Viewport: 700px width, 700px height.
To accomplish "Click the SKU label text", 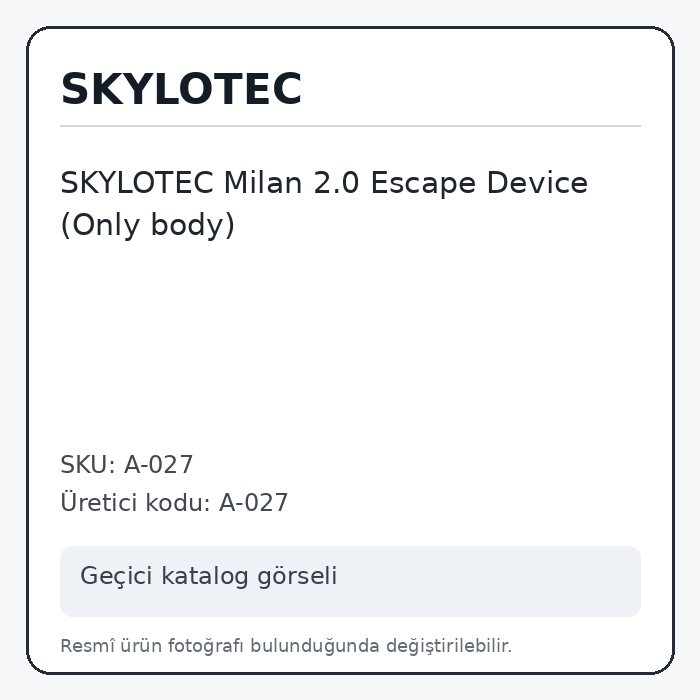I will [88, 465].
